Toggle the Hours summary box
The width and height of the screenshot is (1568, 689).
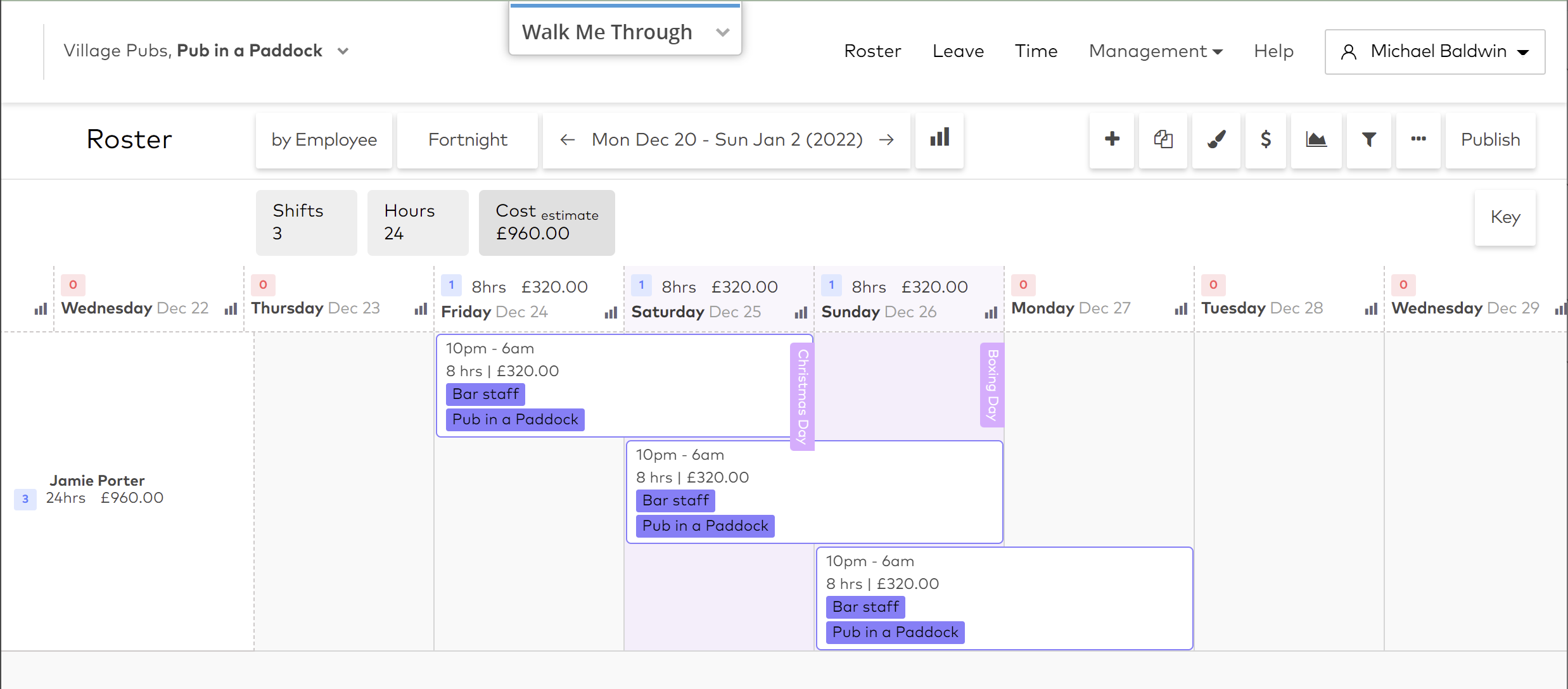pyautogui.click(x=418, y=222)
